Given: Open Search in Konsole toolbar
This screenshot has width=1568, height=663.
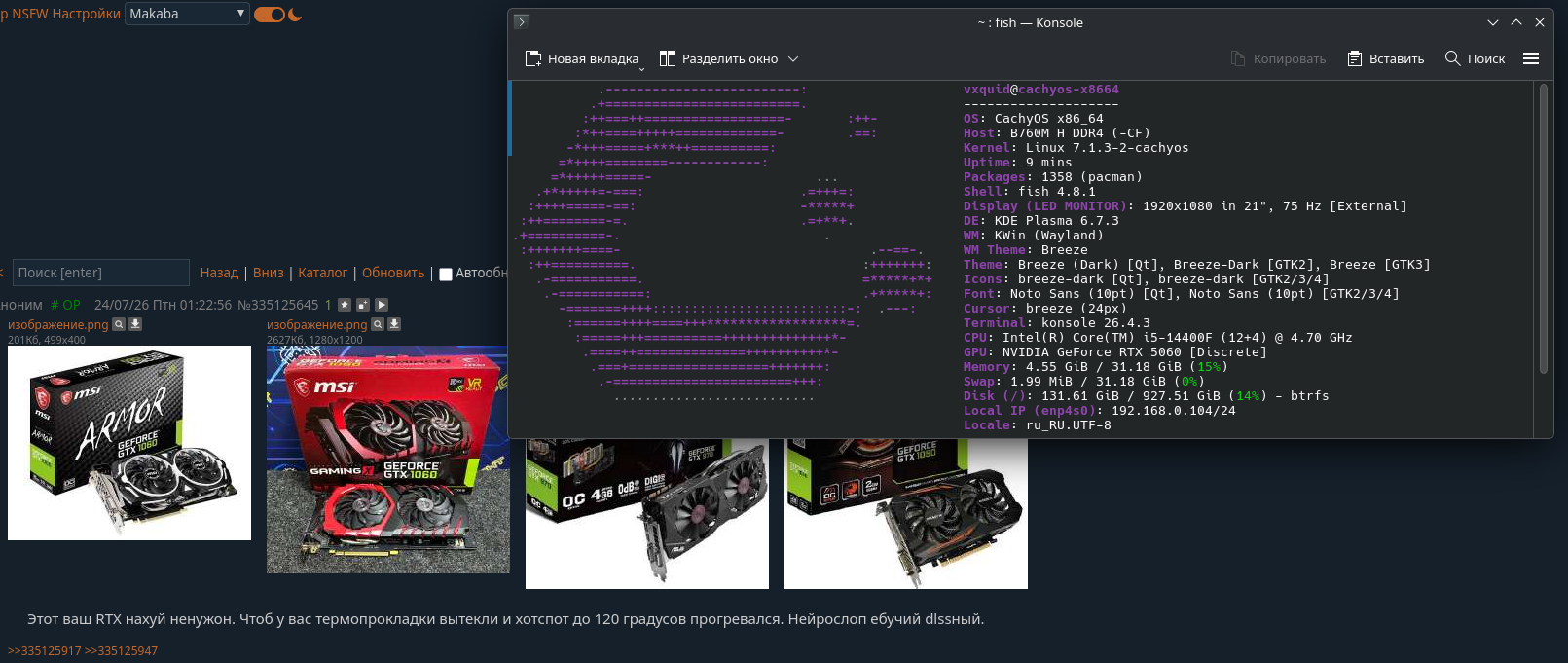Looking at the screenshot, I should point(1475,58).
